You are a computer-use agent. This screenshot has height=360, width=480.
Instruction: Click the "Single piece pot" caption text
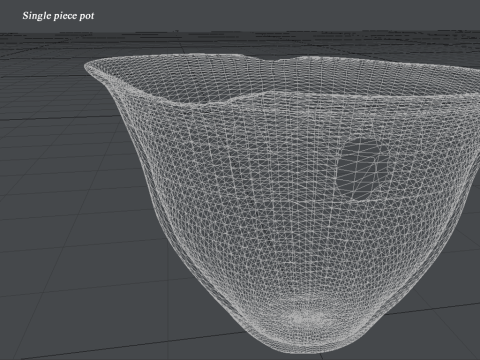coord(58,16)
